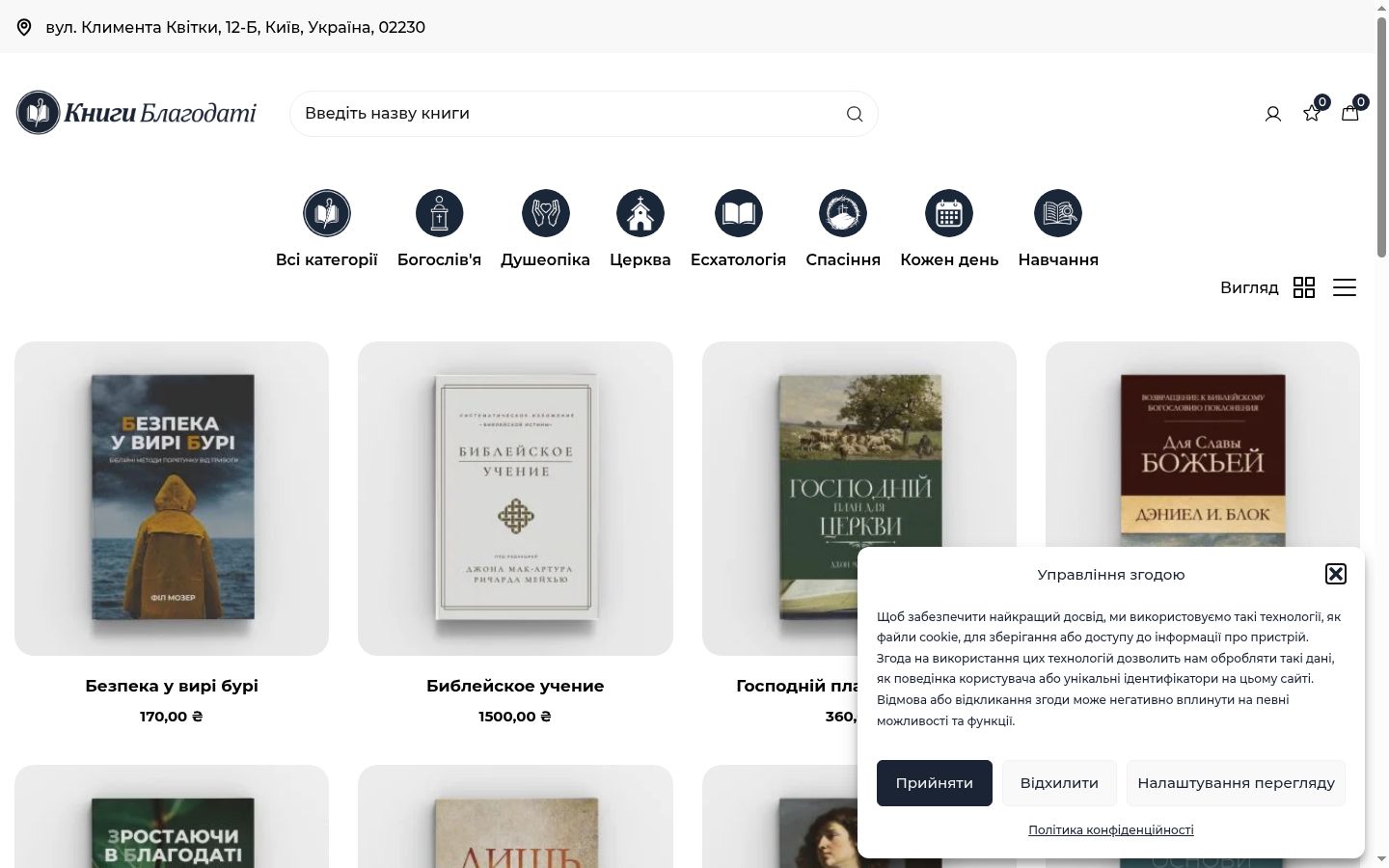
Task: Open the Библейское учение book cover
Action: [x=515, y=499]
